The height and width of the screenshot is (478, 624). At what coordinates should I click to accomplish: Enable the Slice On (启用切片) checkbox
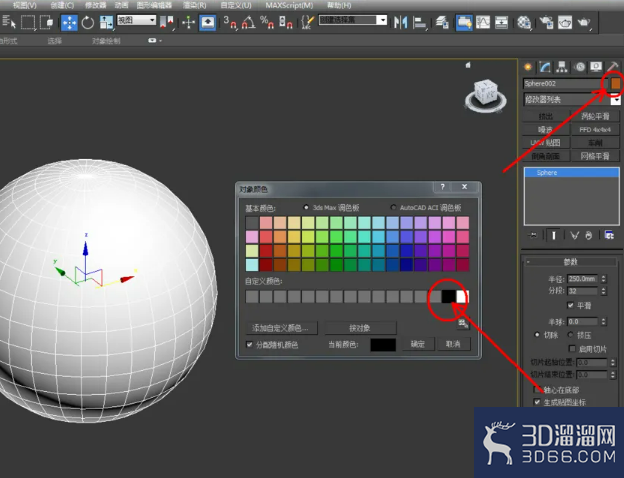[572, 349]
